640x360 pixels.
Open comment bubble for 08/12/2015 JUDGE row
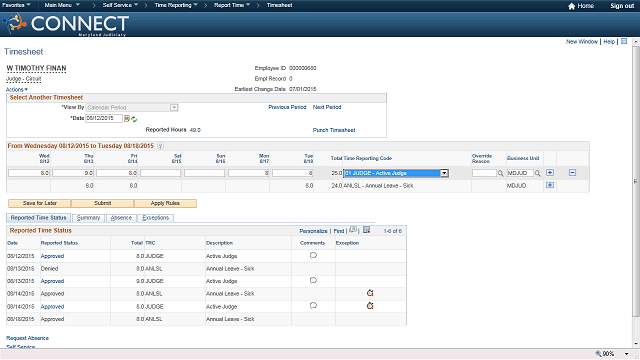[x=313, y=256]
